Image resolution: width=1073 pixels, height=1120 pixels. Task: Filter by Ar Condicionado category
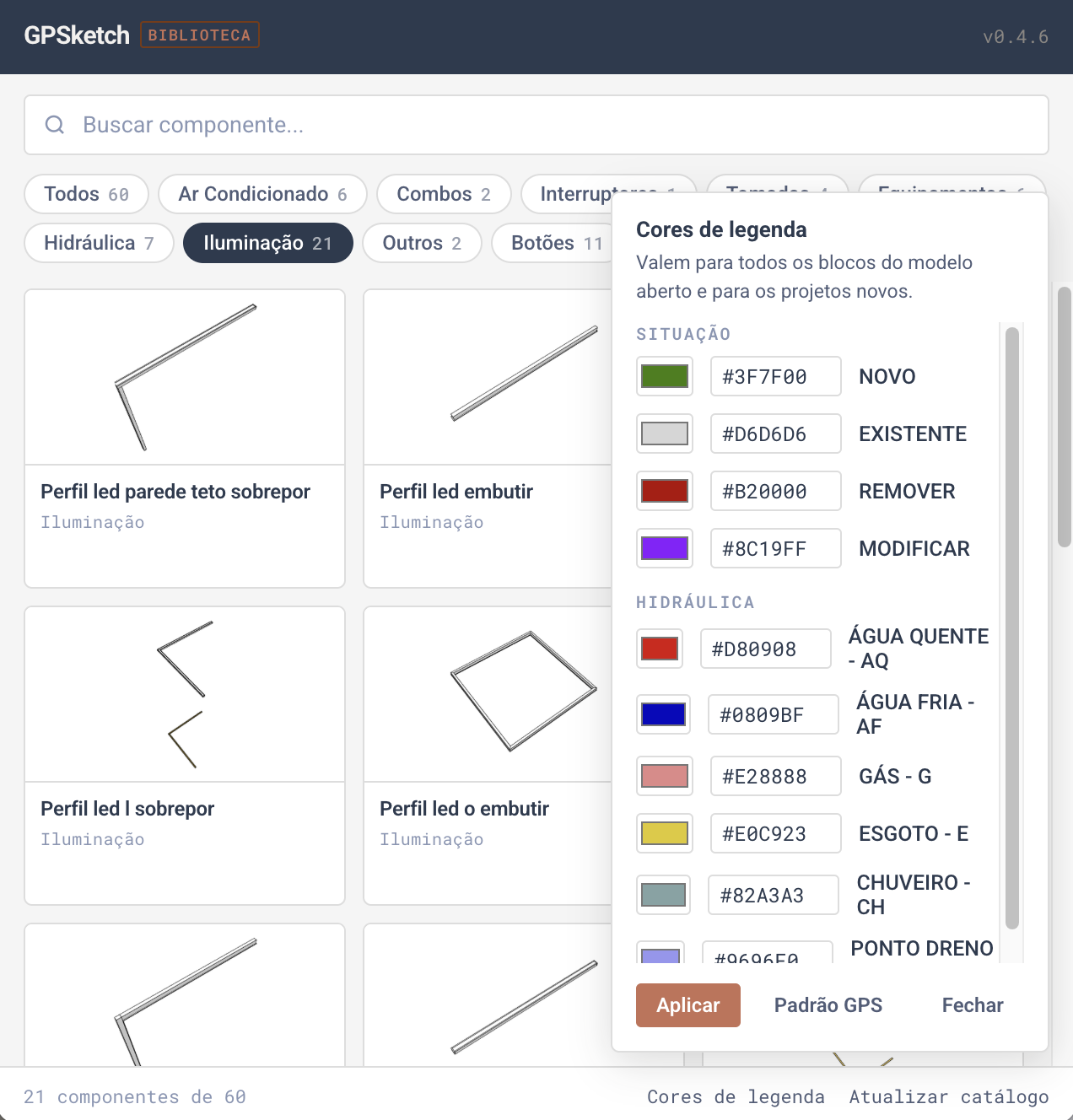coord(262,194)
